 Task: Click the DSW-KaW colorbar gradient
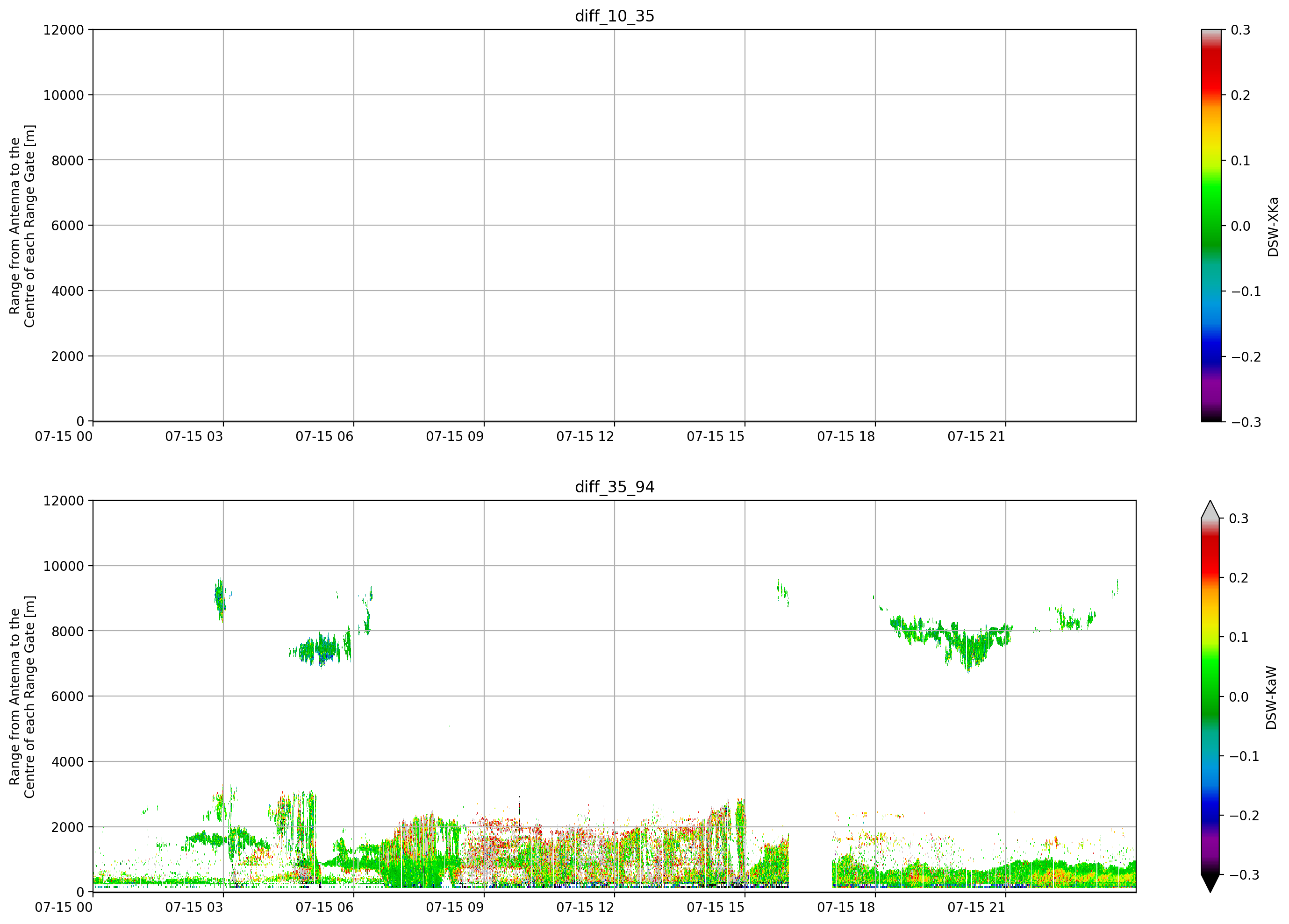(x=1210, y=696)
